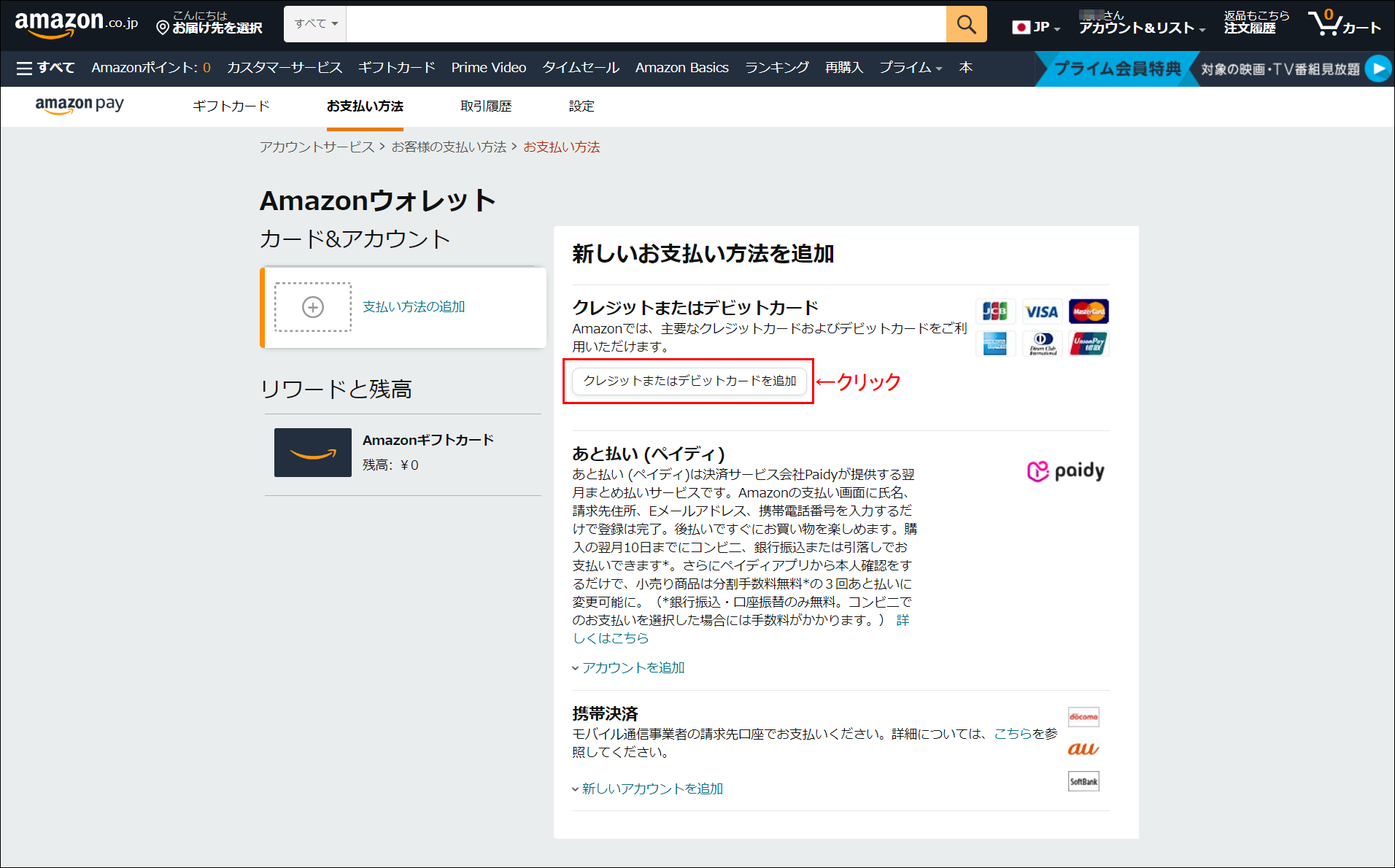Click the Amazon.co.jp logo
1395x868 pixels.
[76, 24]
